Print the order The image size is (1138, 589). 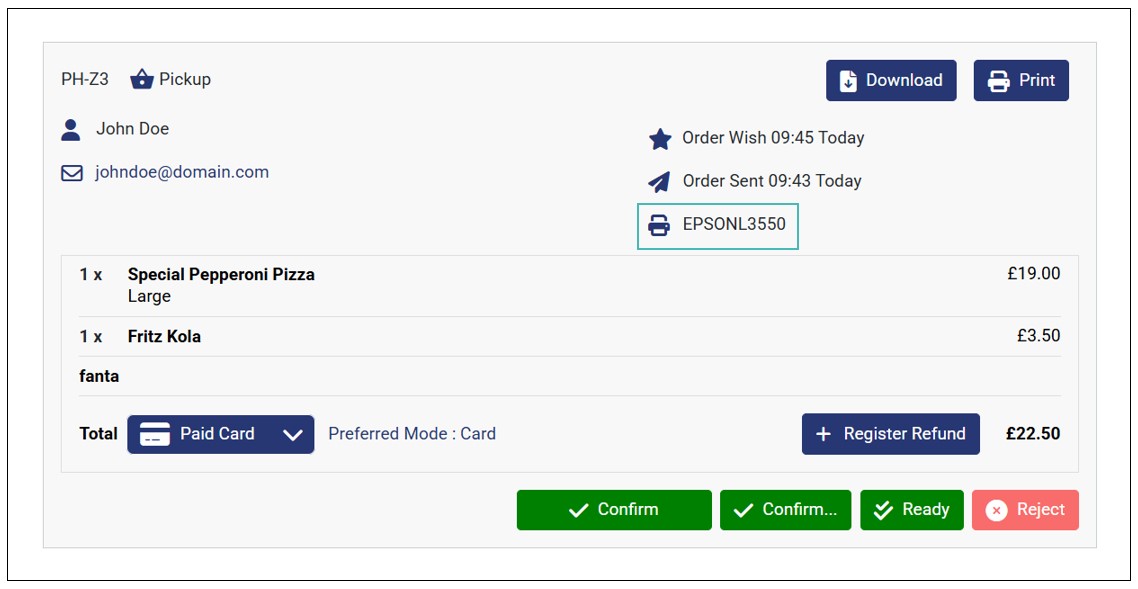tap(1021, 81)
